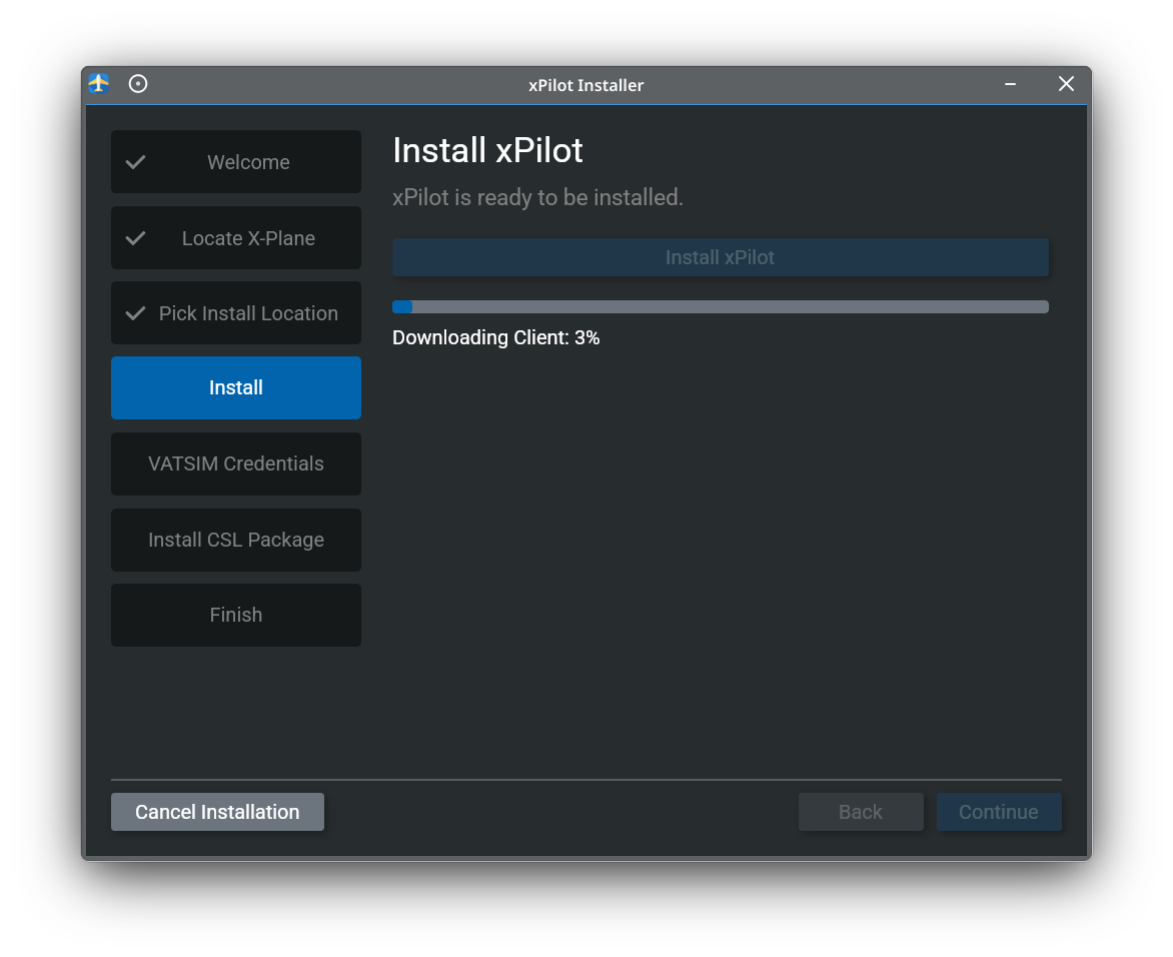
Task: Open the VATSIM Credentials step
Action: 236,463
